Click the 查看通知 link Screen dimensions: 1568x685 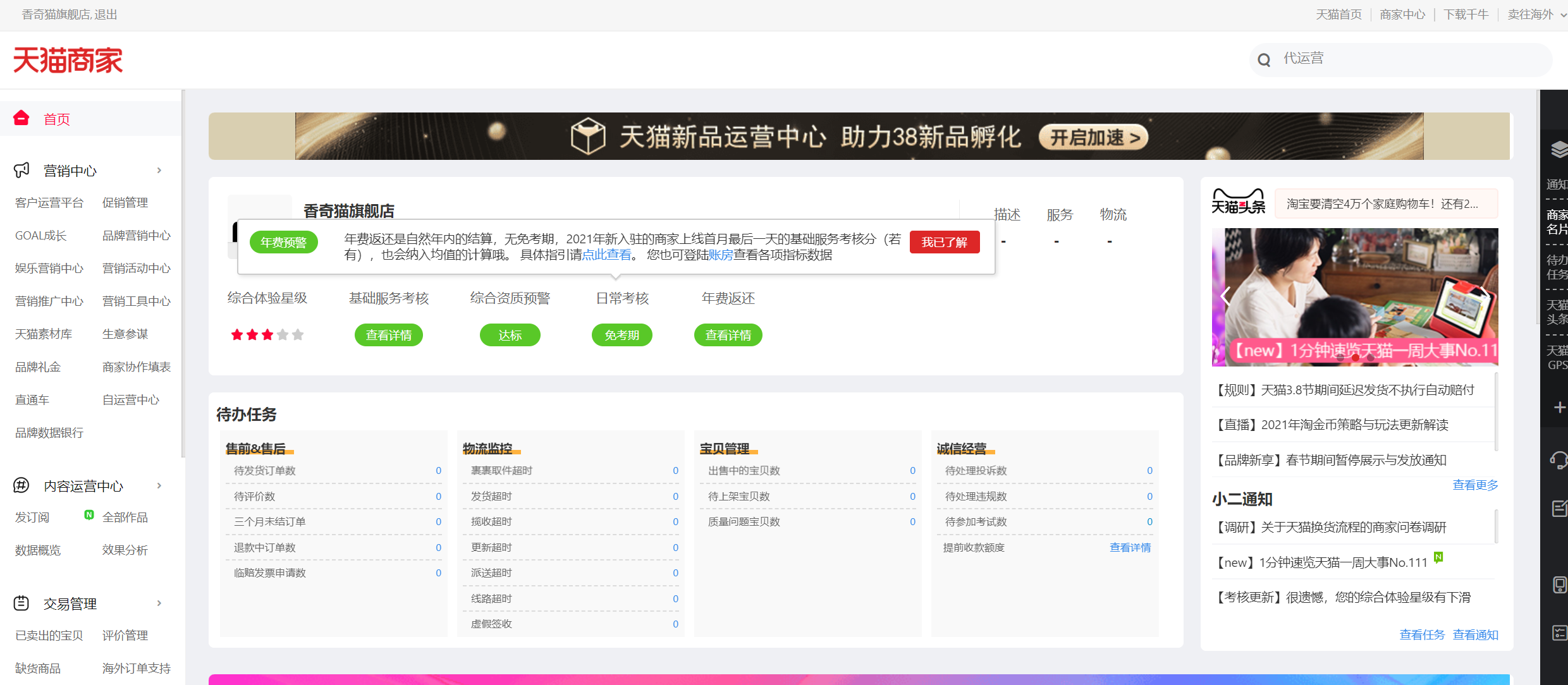tap(1476, 634)
